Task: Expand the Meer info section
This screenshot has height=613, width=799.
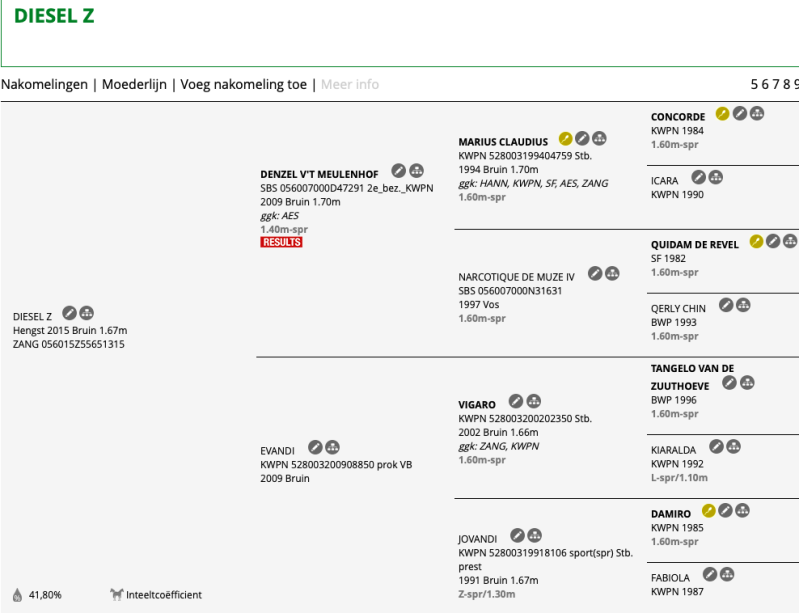Action: point(350,85)
